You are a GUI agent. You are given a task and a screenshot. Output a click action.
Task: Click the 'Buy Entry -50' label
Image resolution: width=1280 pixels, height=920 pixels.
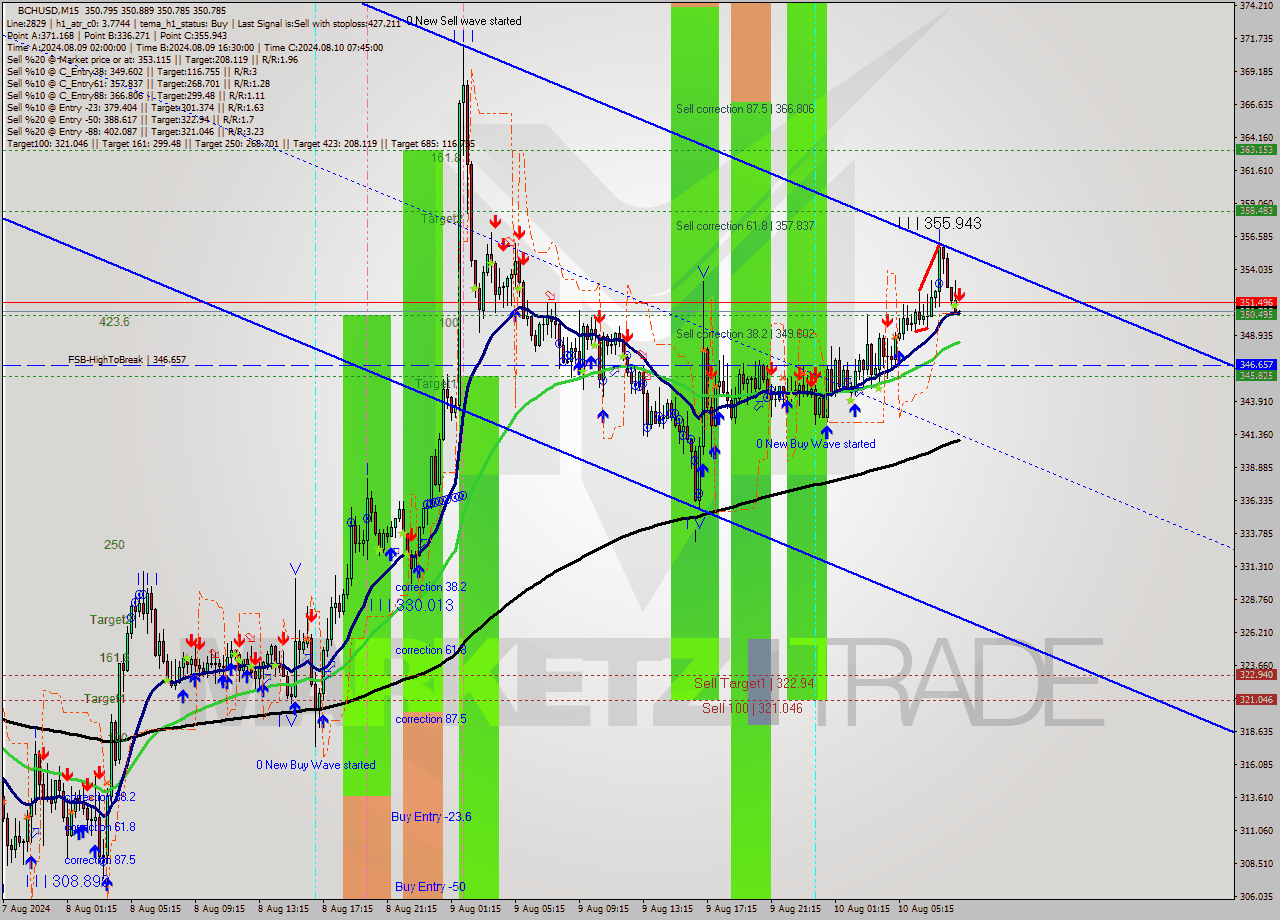[429, 887]
